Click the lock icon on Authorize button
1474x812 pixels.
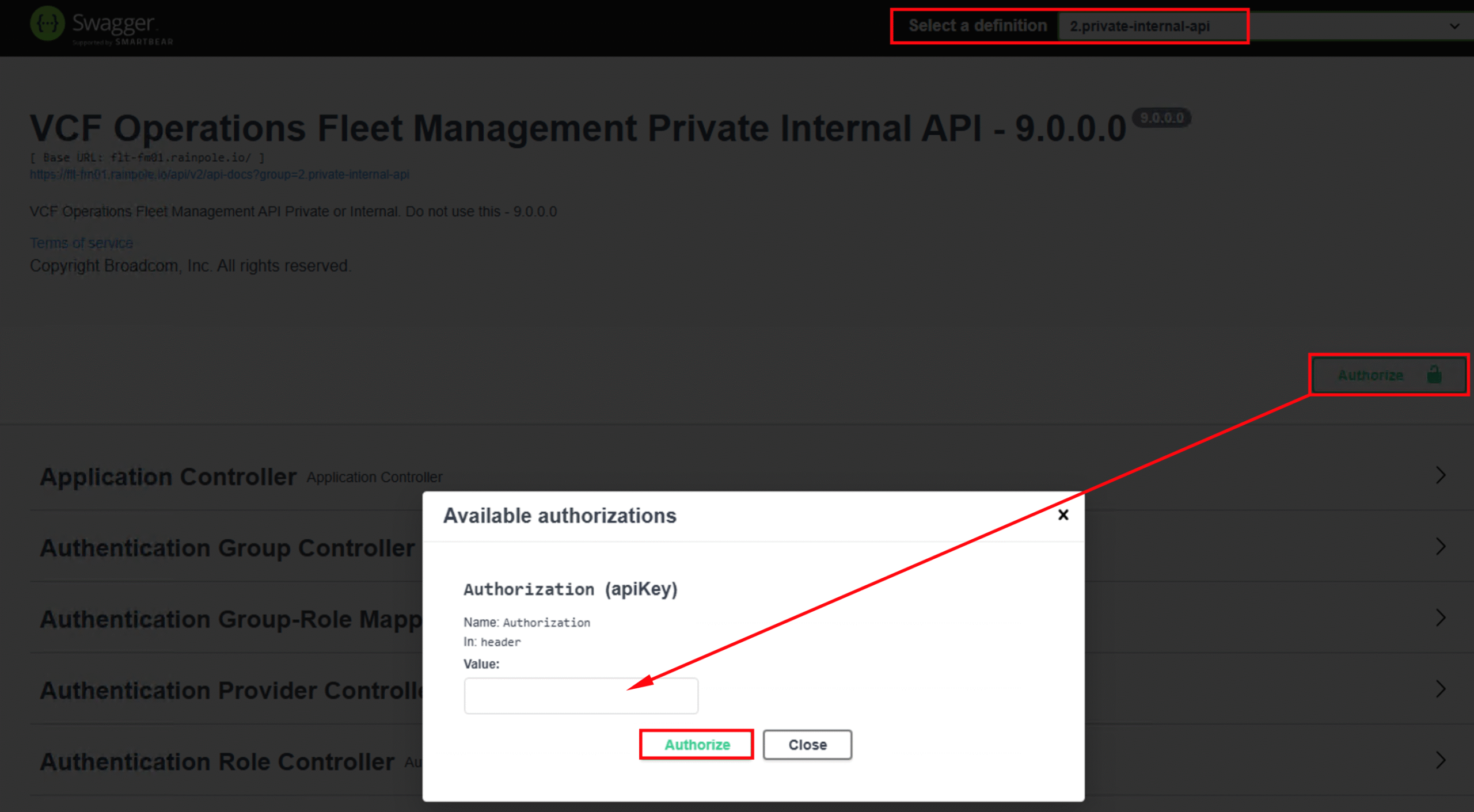pos(1434,375)
